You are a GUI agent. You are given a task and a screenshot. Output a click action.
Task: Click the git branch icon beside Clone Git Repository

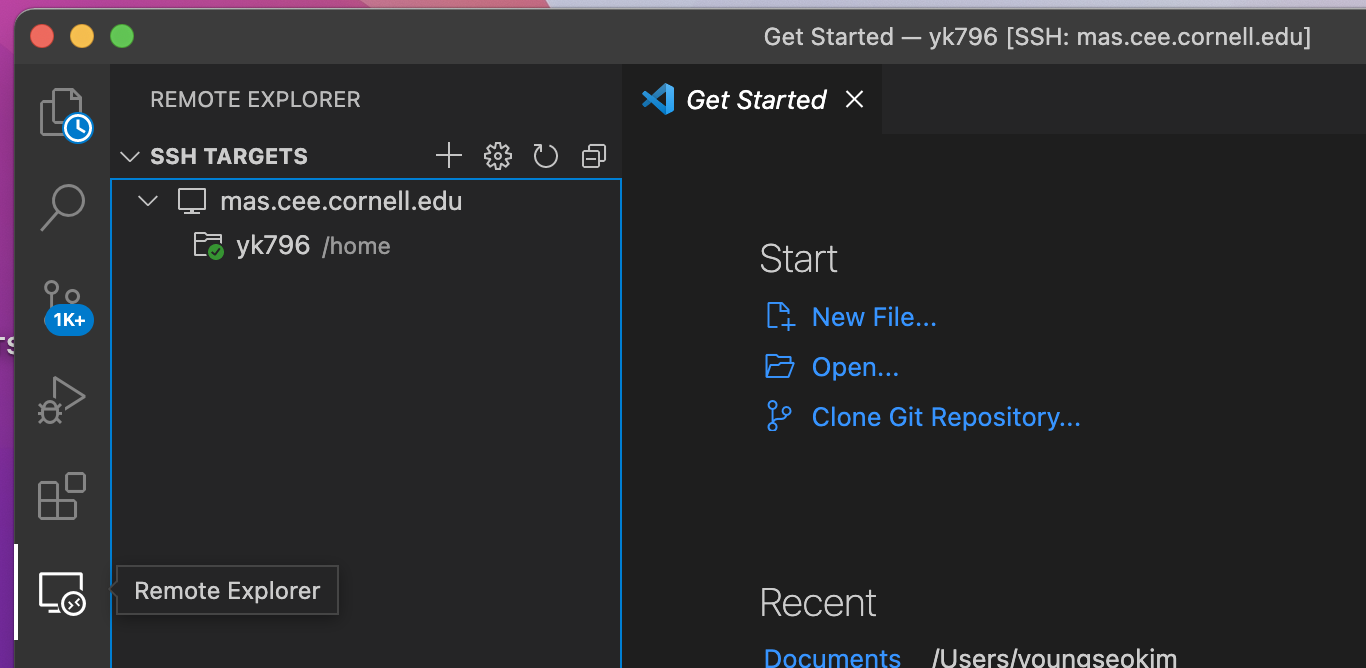pos(779,416)
